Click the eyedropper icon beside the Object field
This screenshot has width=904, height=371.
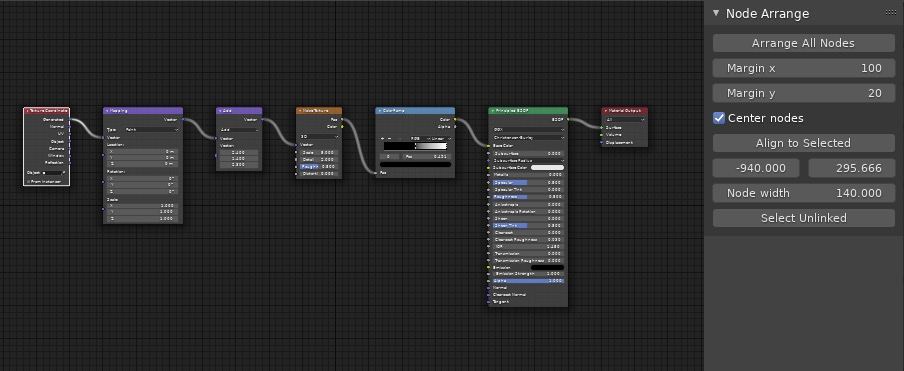coord(65,172)
